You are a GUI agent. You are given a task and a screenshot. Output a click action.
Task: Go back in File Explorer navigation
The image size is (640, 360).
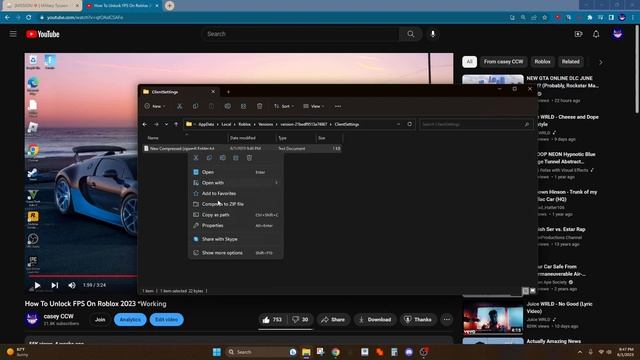click(145, 124)
